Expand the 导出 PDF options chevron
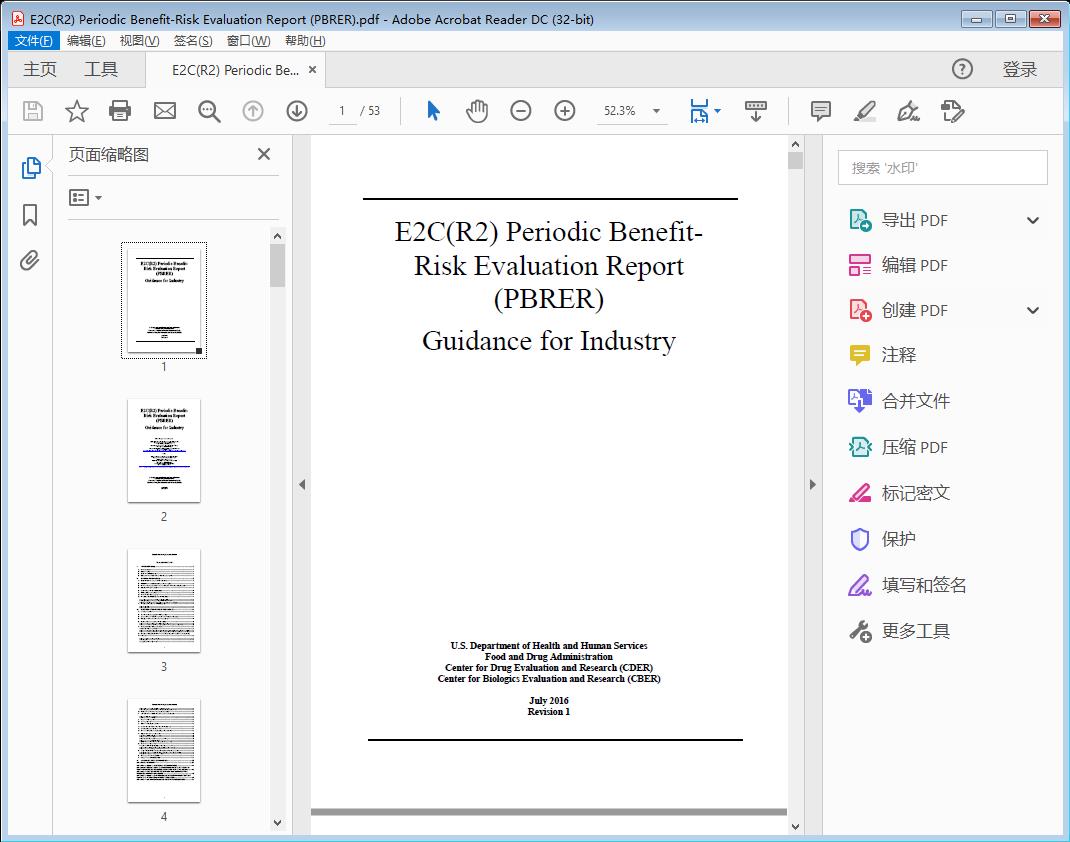The image size is (1070, 842). pyautogui.click(x=1031, y=219)
